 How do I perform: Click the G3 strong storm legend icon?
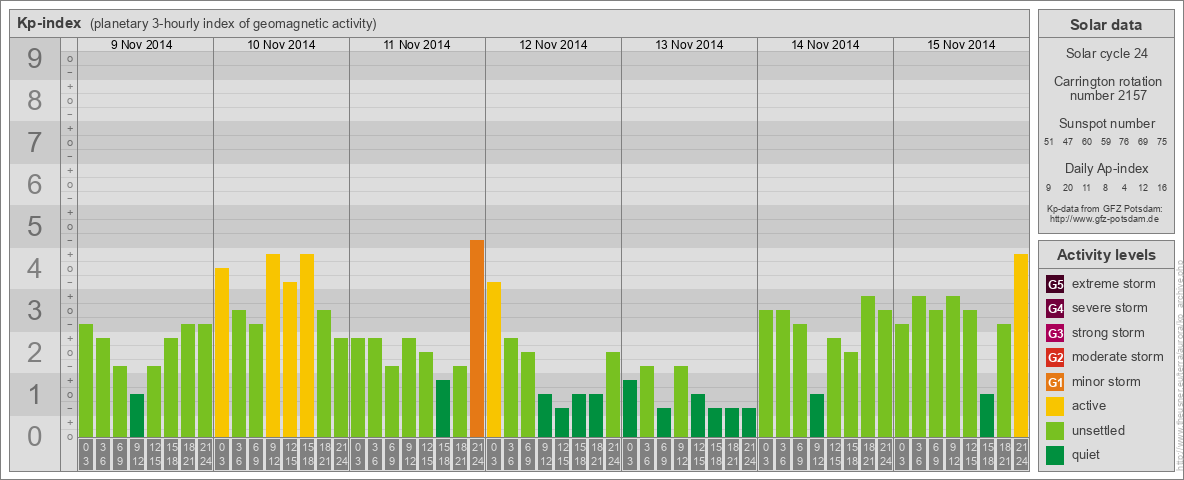pyautogui.click(x=1055, y=333)
